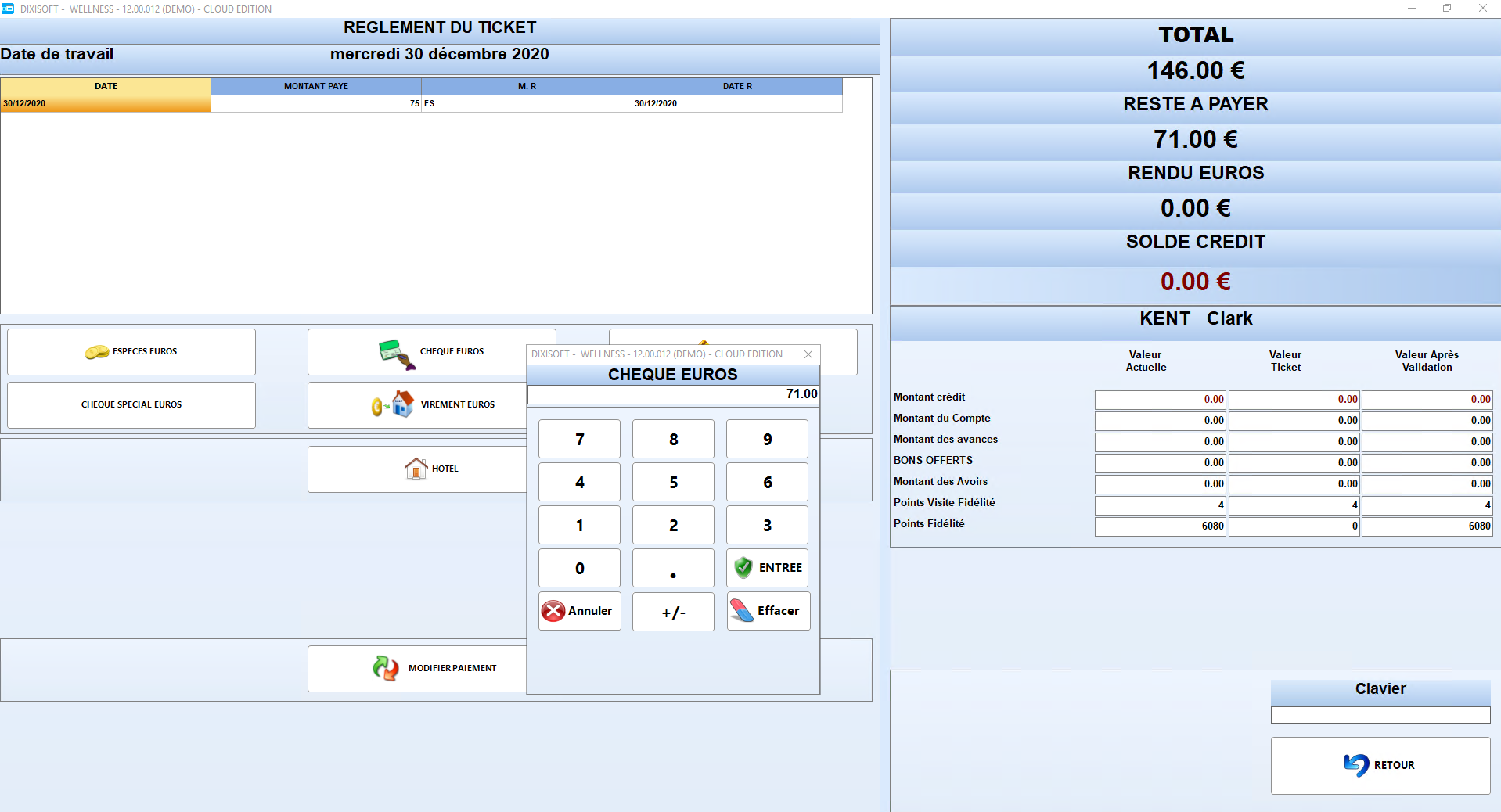Viewport: 1501px width, 812px height.
Task: Click the cheque amount field showing 71.00
Action: 673,394
